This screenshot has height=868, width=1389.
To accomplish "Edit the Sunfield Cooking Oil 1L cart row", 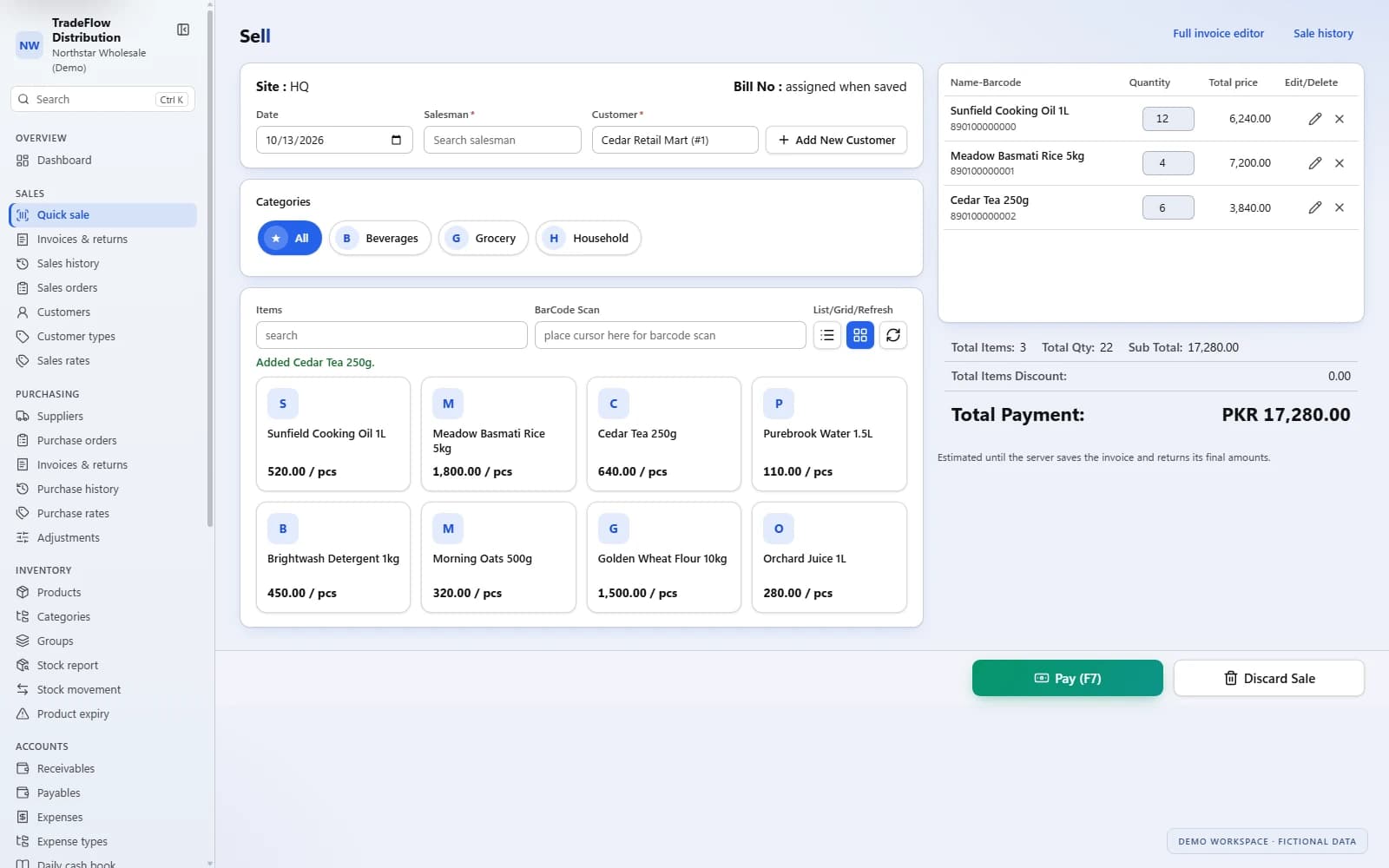I will pos(1315,119).
